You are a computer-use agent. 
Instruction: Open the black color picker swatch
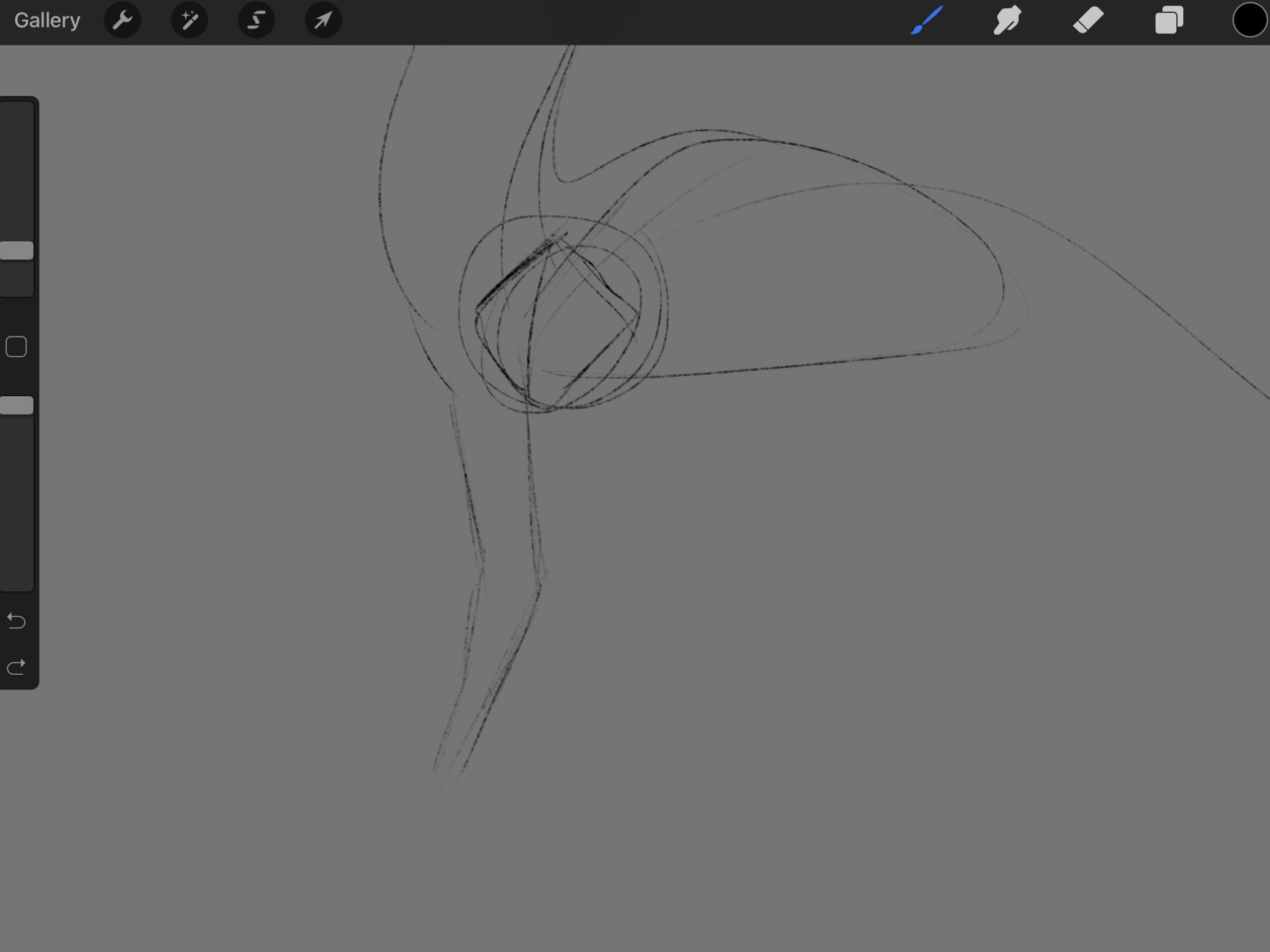coord(1249,20)
